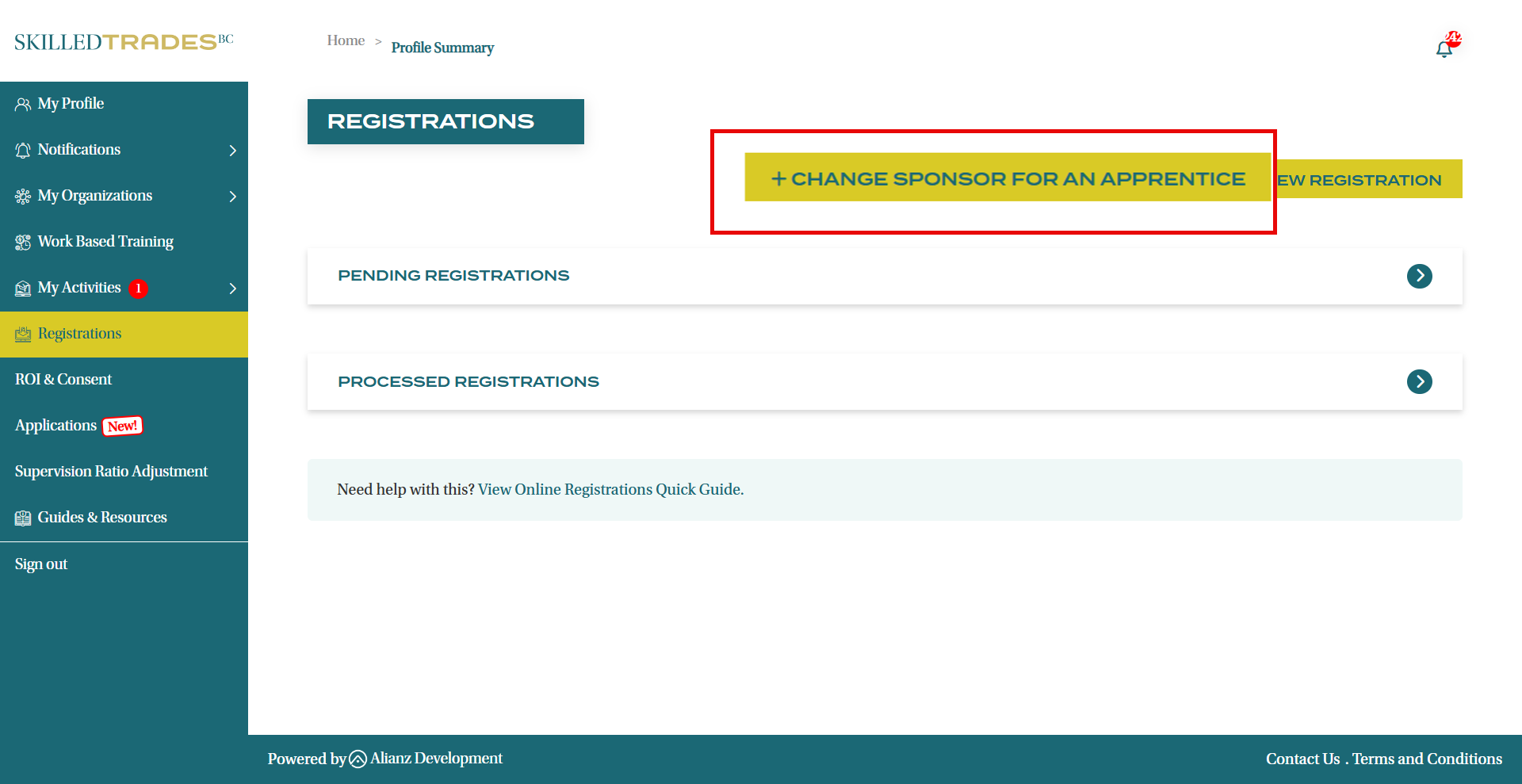The height and width of the screenshot is (784, 1522).
Task: Expand the Processed Registrations section arrow
Action: coord(1419,382)
